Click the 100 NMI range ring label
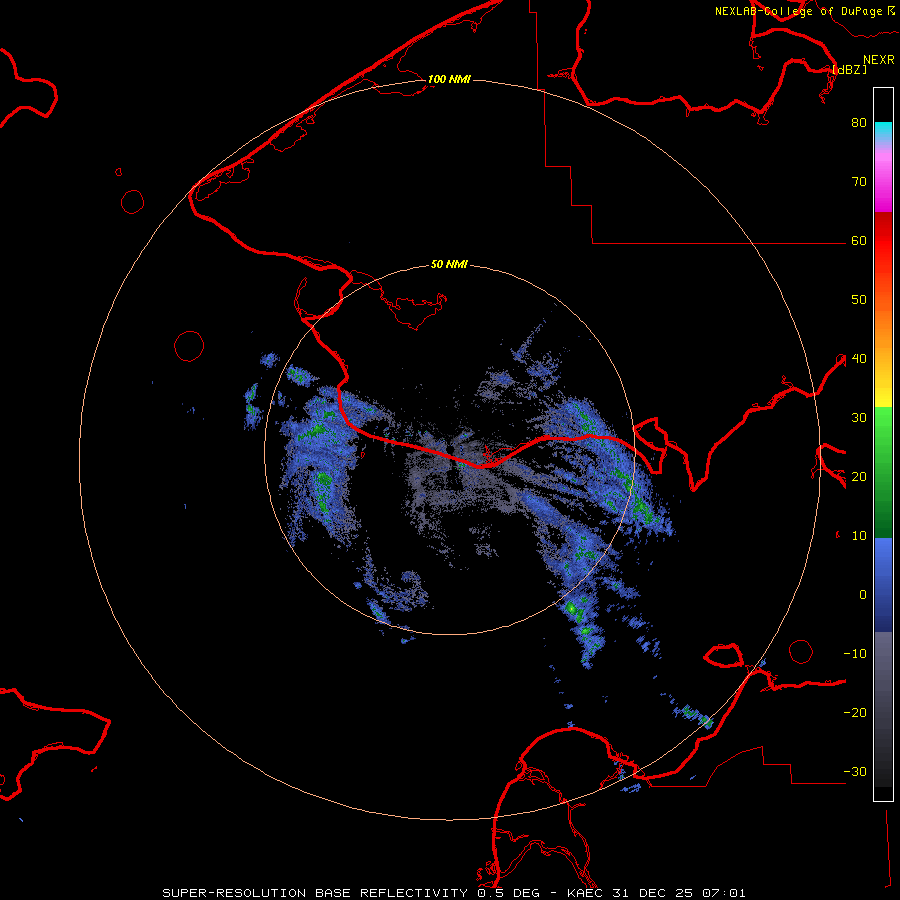This screenshot has width=900, height=900. tap(449, 79)
